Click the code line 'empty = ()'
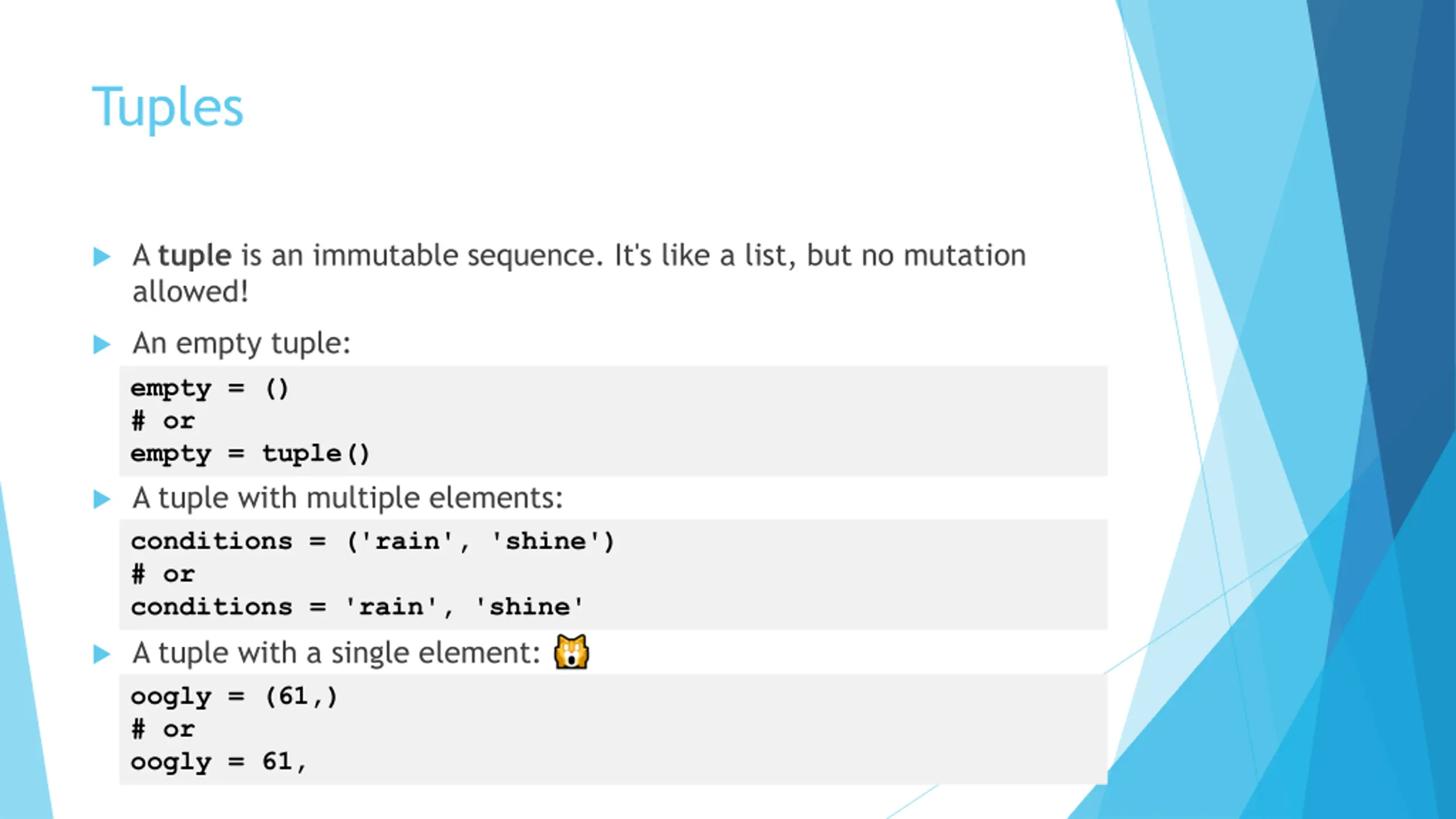1456x819 pixels. coord(209,389)
